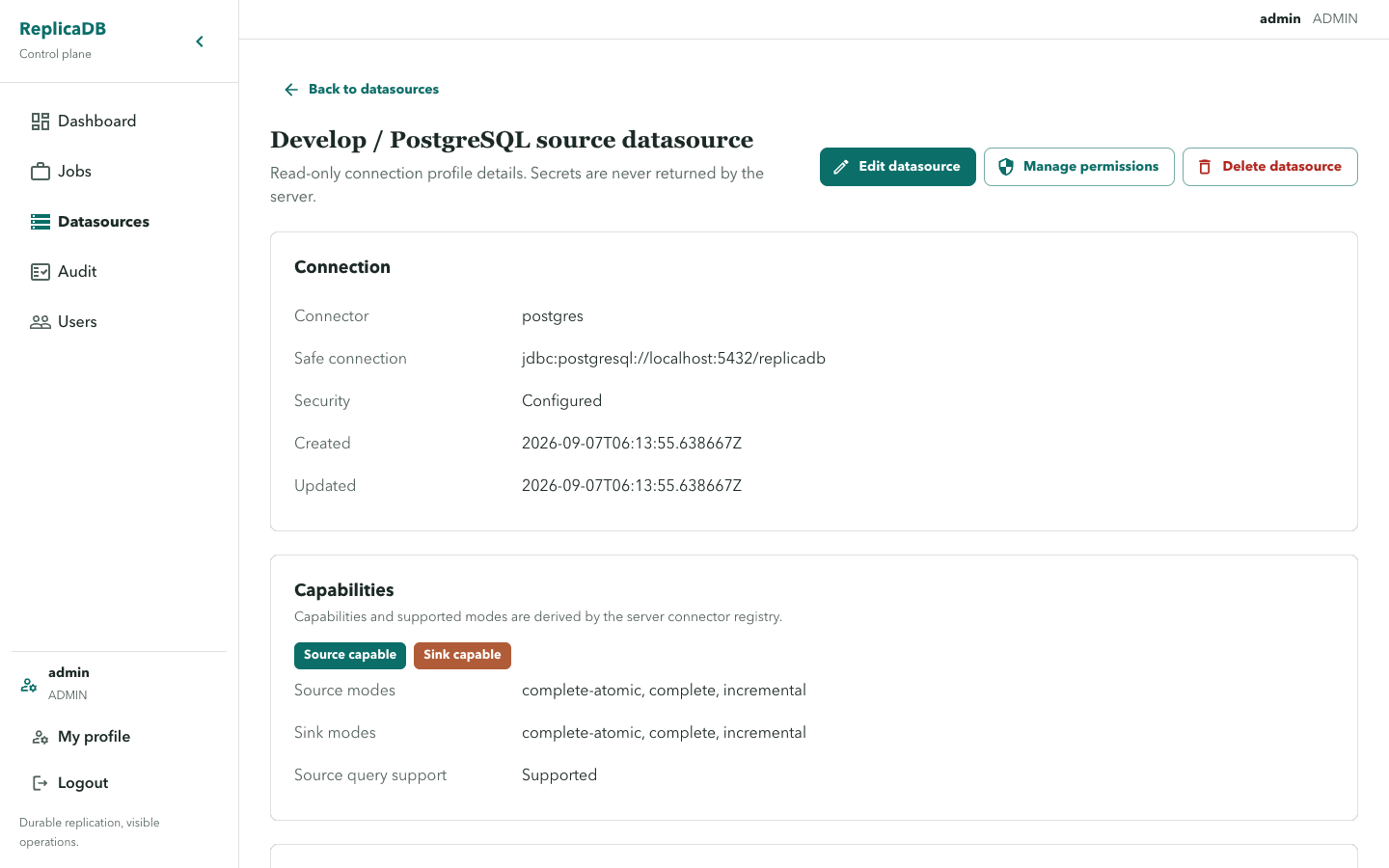Click the trash icon on Delete datasource

click(1205, 167)
